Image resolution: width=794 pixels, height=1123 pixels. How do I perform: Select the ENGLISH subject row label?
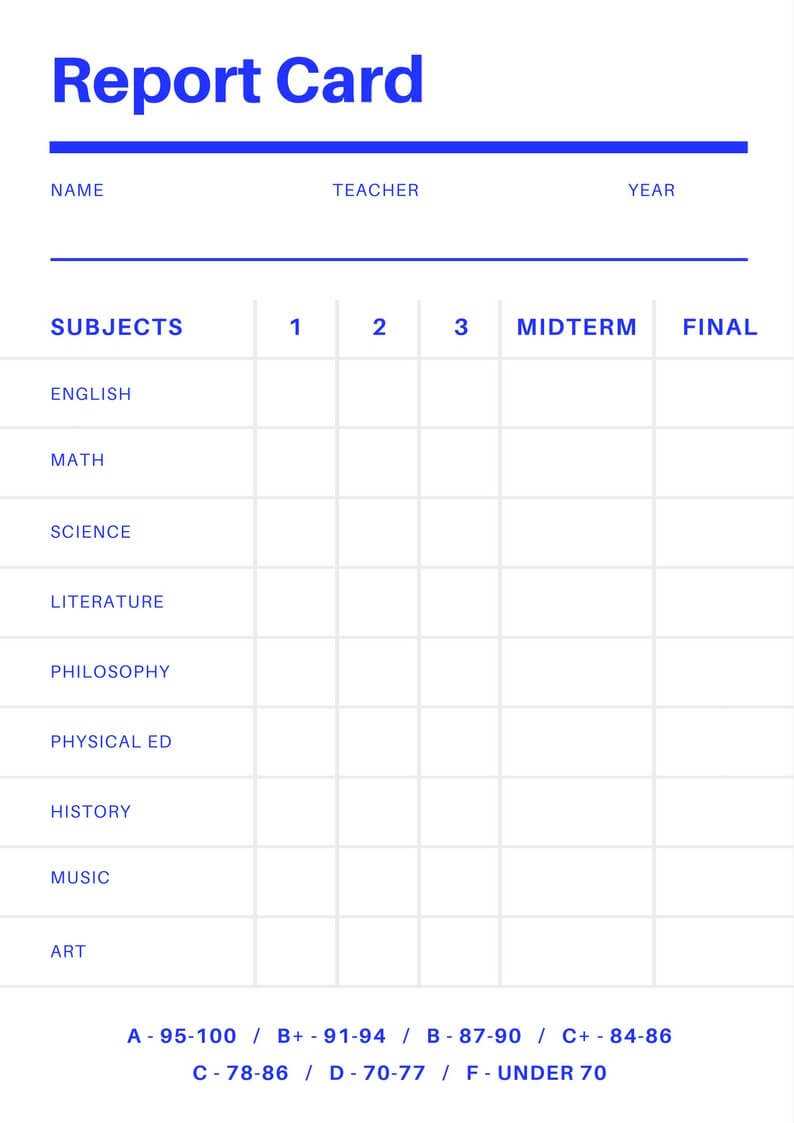coord(91,394)
